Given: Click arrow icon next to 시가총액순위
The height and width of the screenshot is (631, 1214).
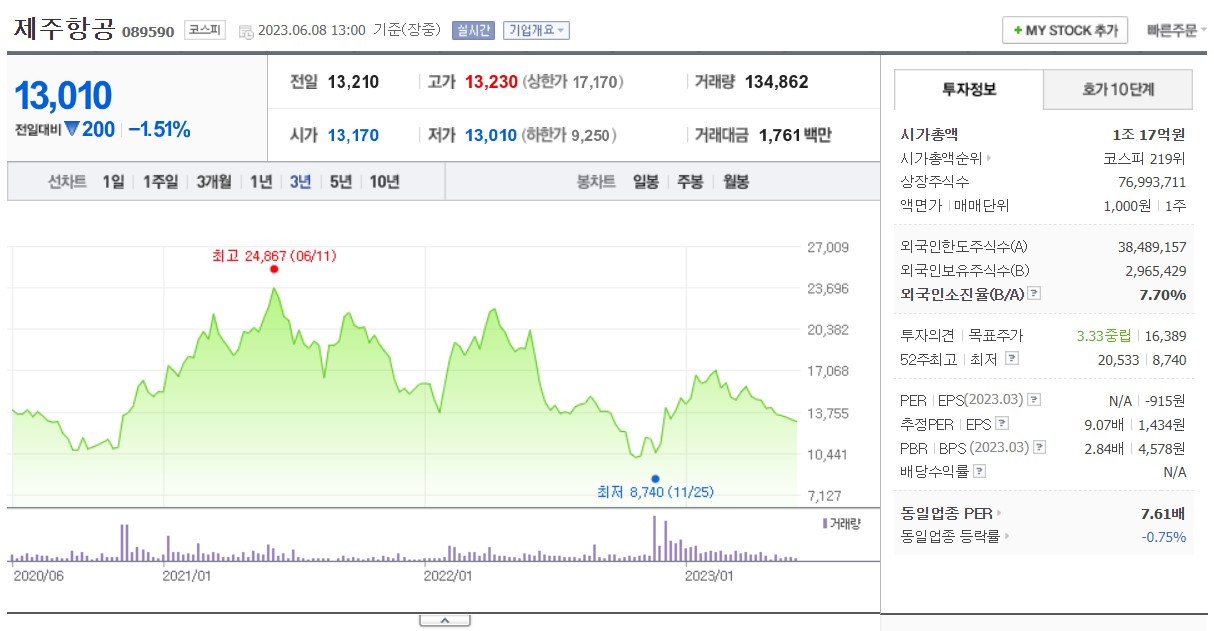Looking at the screenshot, I should (x=990, y=158).
